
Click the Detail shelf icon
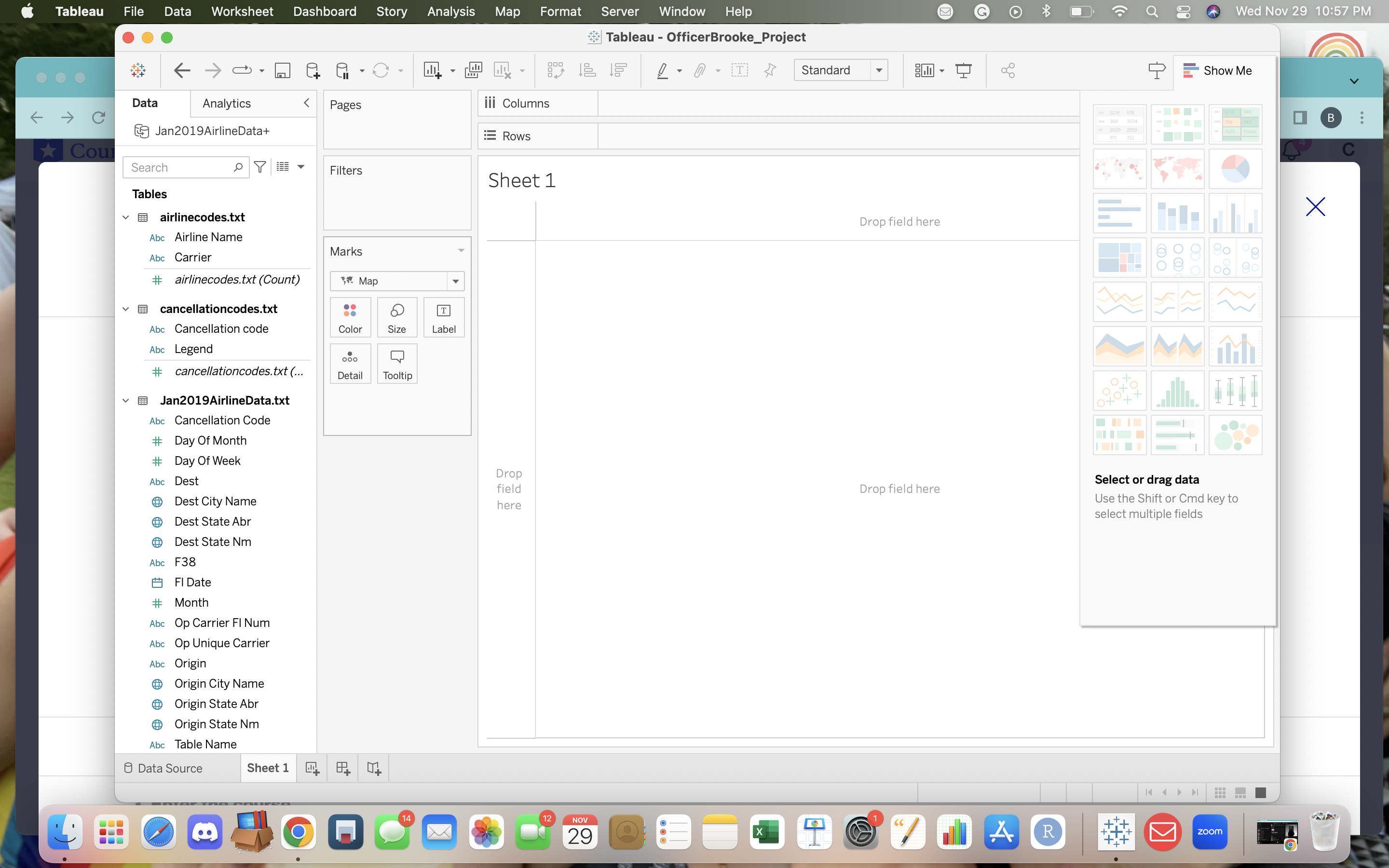[350, 364]
